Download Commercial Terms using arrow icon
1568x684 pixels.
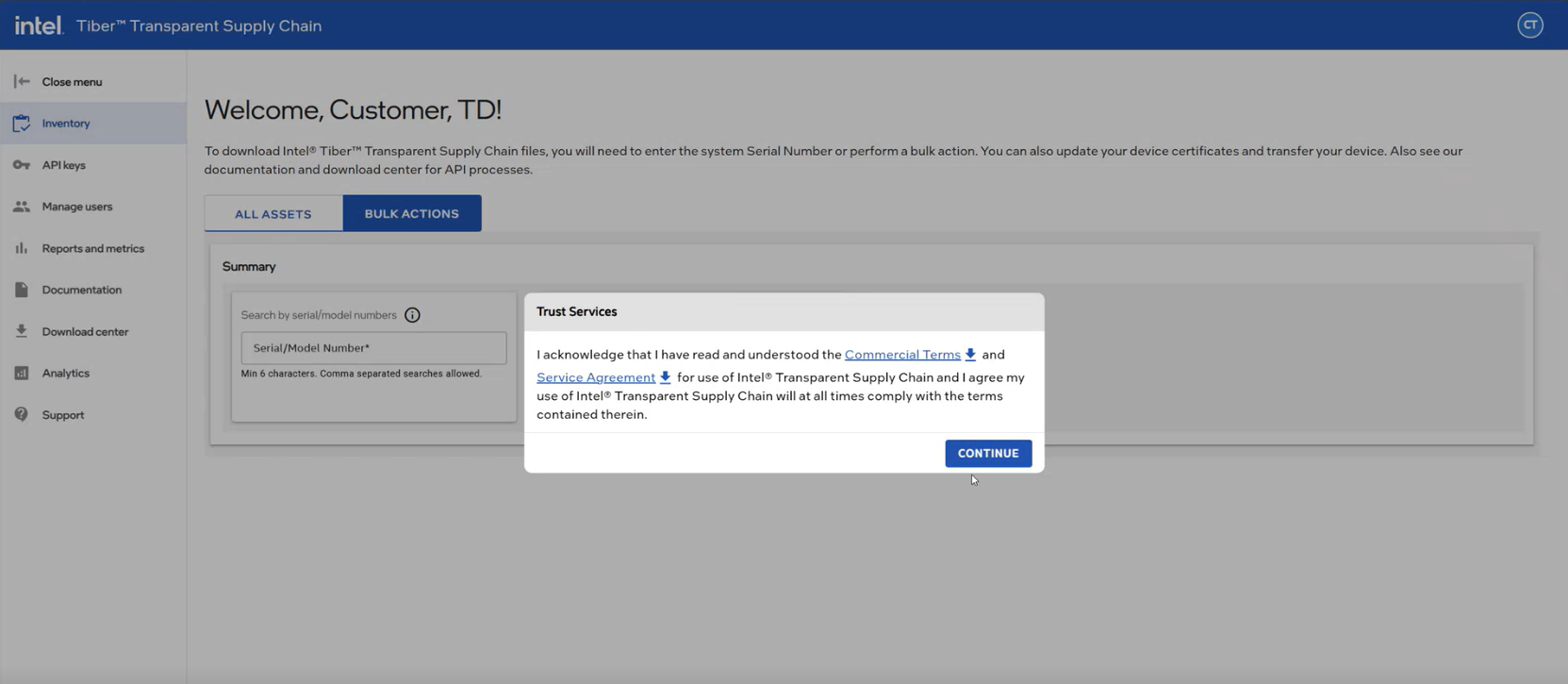970,355
